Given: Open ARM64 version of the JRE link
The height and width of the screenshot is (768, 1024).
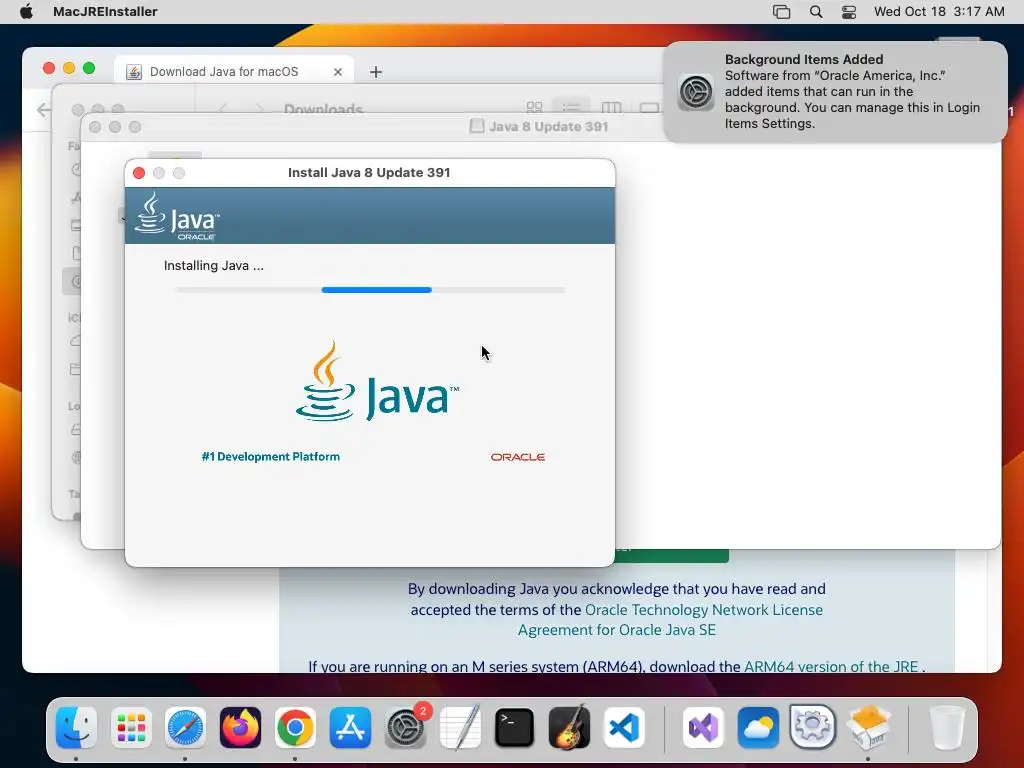Looking at the screenshot, I should [831, 666].
